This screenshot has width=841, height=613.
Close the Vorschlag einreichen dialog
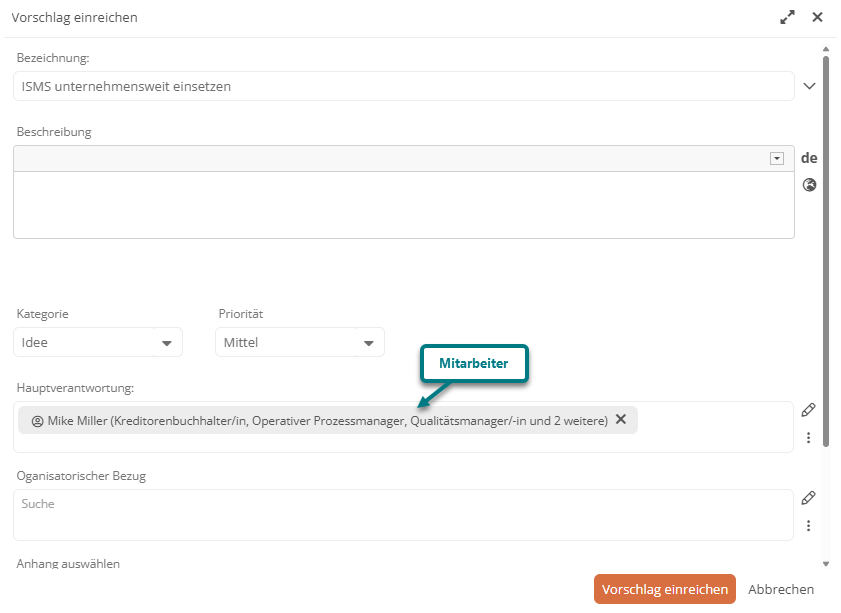[817, 17]
